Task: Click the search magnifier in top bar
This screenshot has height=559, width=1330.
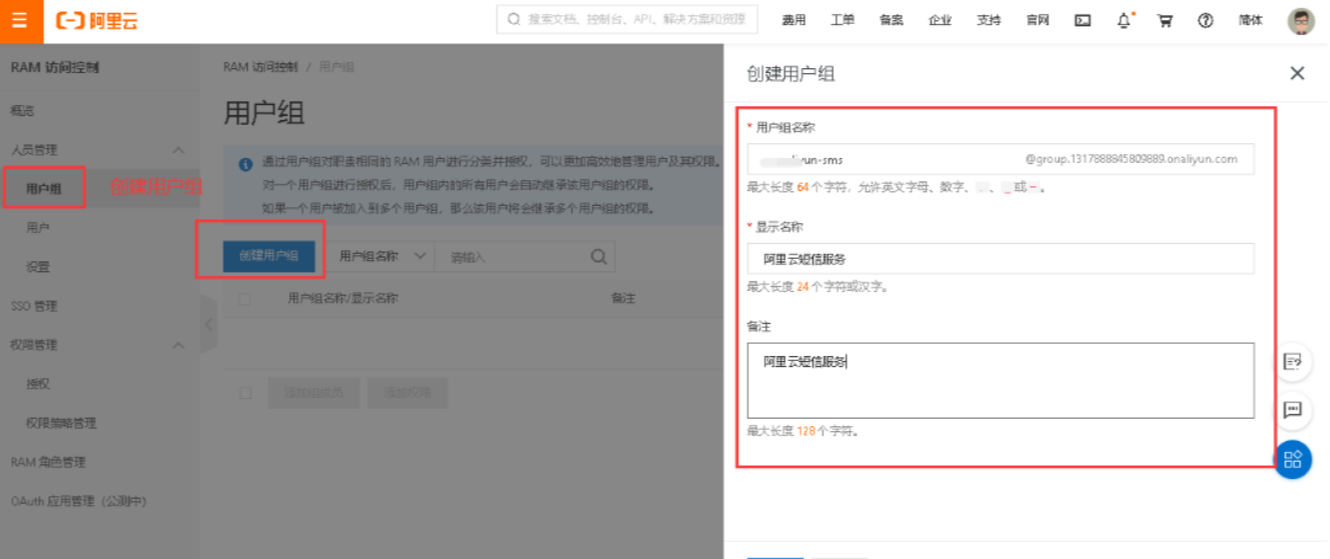Action: click(514, 19)
